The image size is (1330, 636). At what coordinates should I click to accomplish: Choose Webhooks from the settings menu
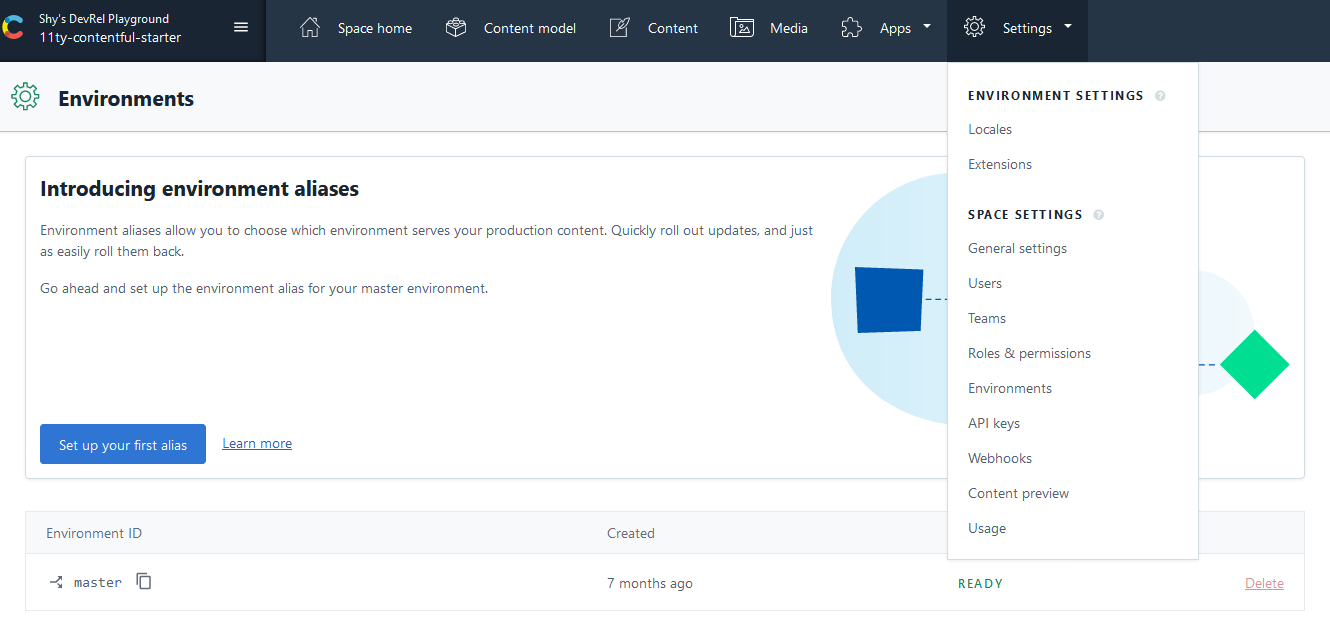[x=1000, y=459]
